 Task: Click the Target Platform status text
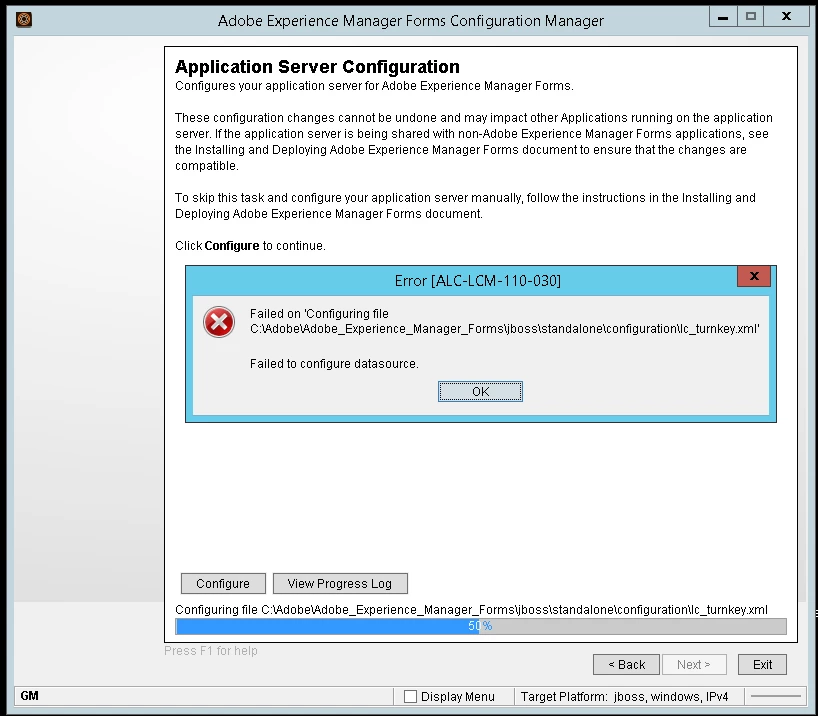point(624,697)
